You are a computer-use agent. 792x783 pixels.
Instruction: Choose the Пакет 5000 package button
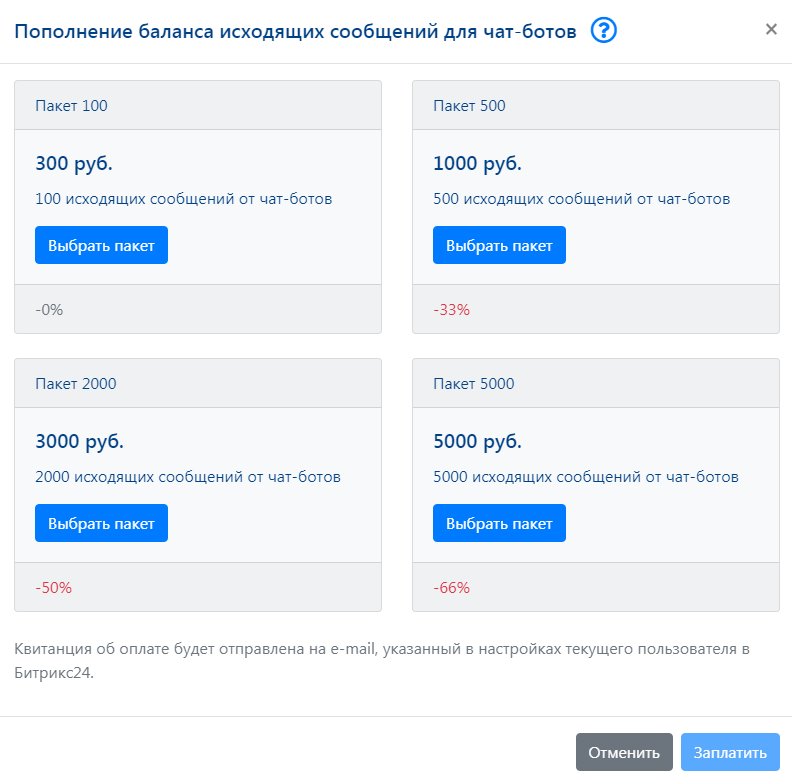pos(499,523)
